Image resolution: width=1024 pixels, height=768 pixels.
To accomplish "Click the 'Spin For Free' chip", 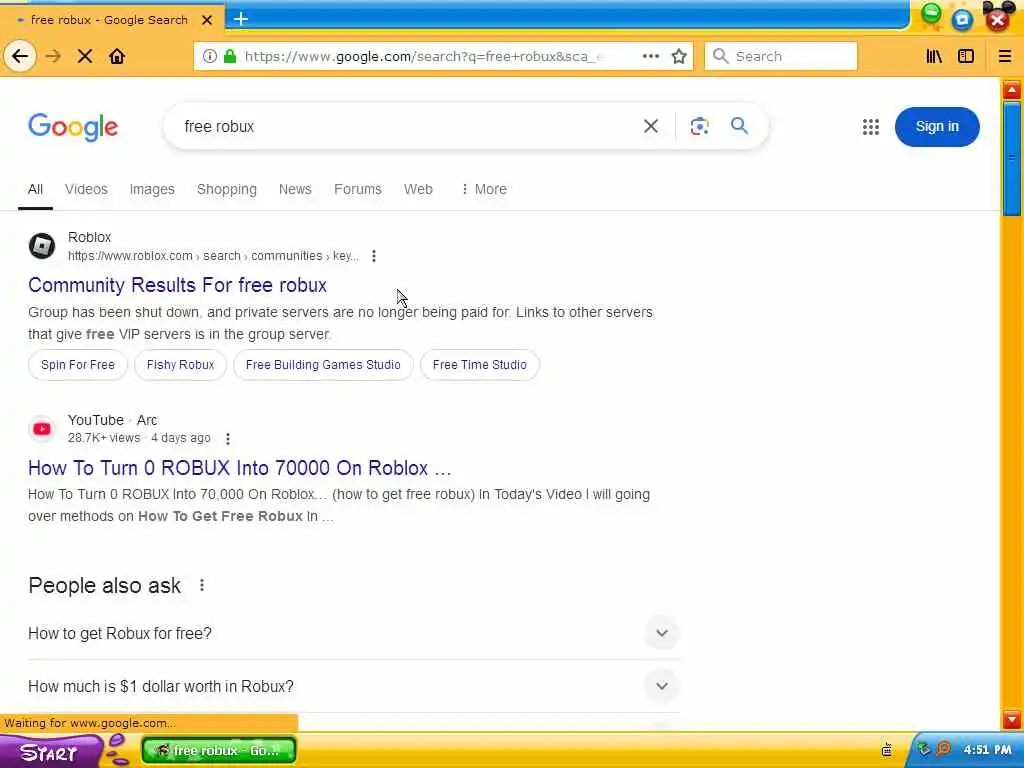I will [x=78, y=365].
